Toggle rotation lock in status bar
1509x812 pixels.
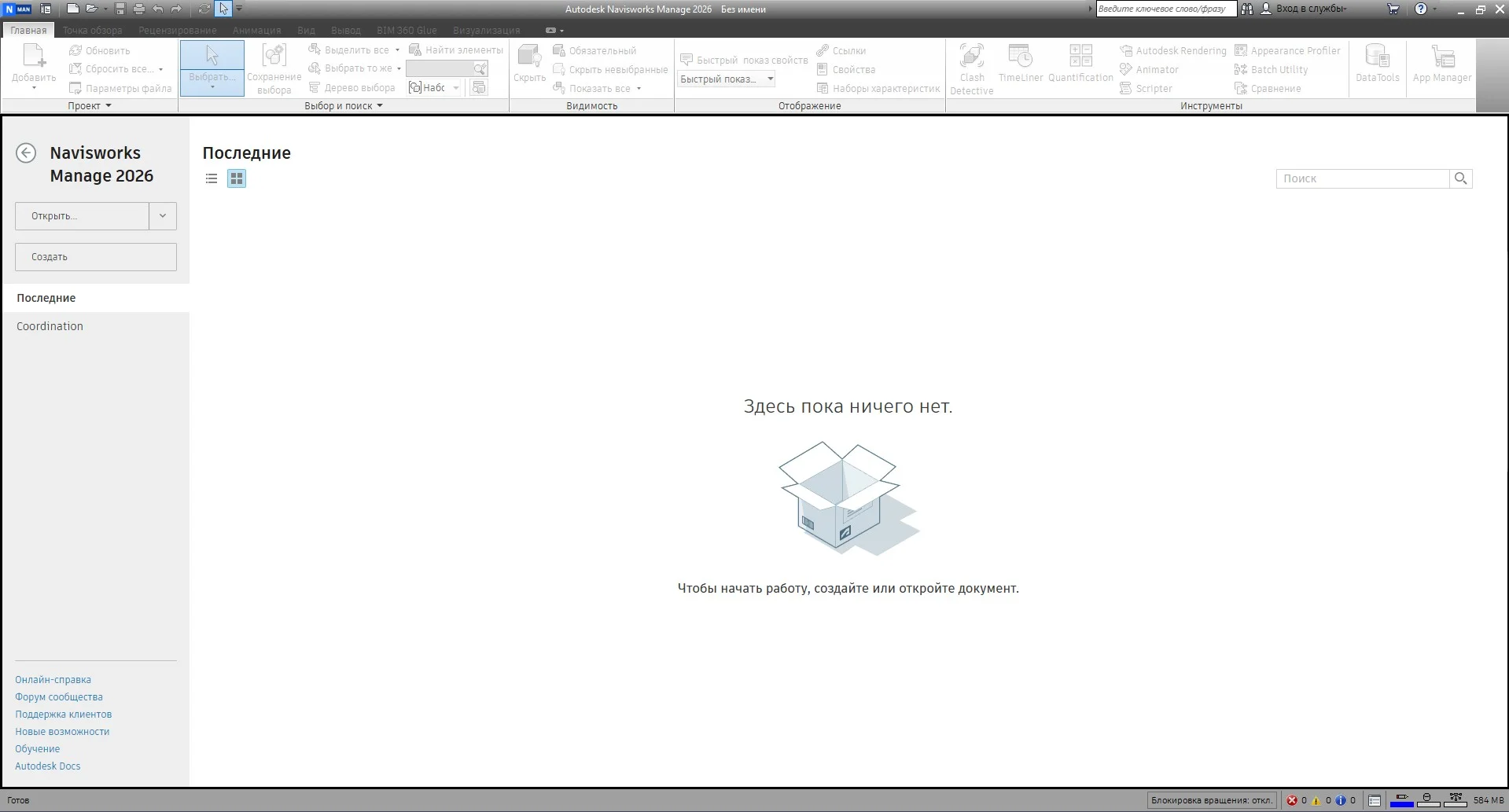[1211, 800]
